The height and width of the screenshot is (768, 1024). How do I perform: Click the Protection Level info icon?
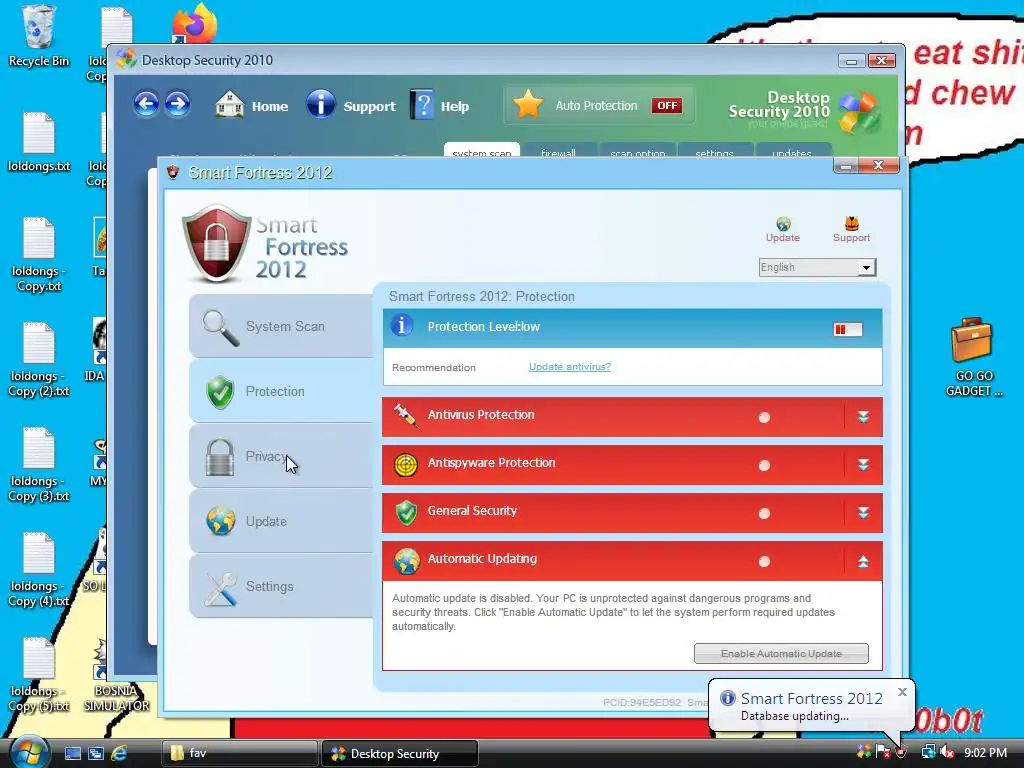(402, 325)
